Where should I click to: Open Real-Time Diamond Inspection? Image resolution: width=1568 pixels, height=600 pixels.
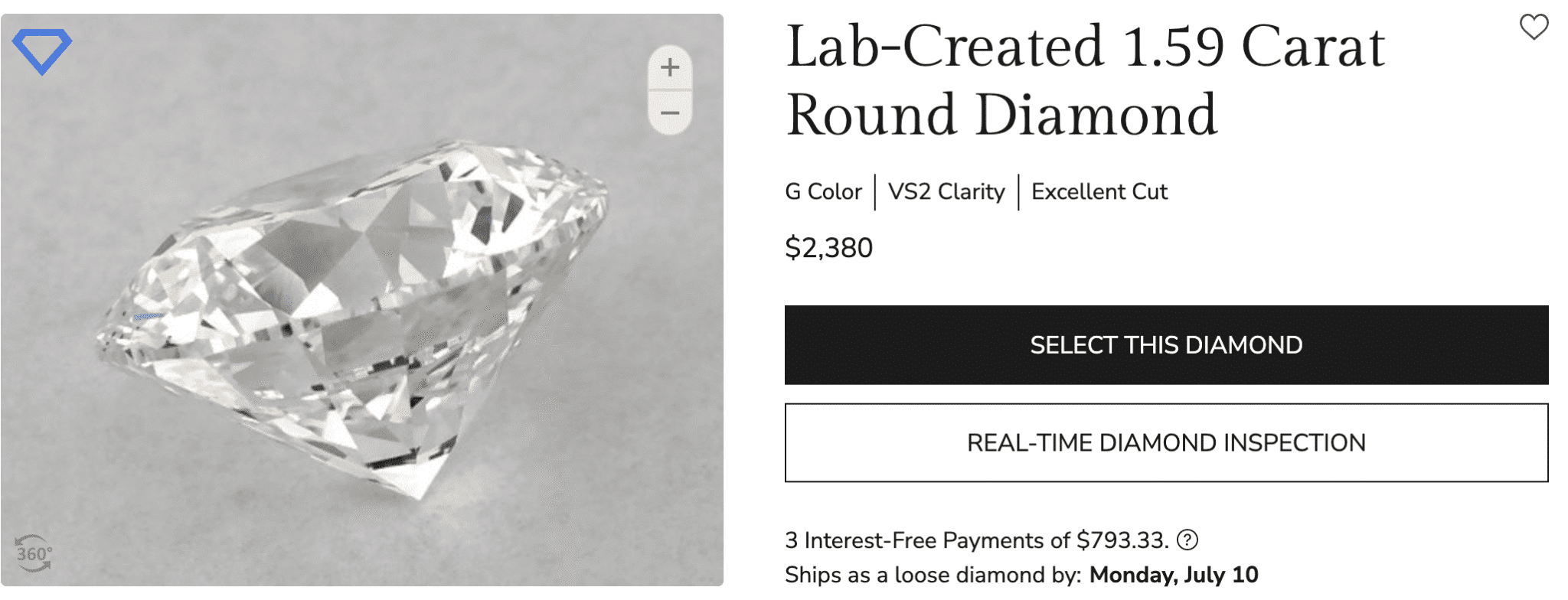(x=1166, y=443)
